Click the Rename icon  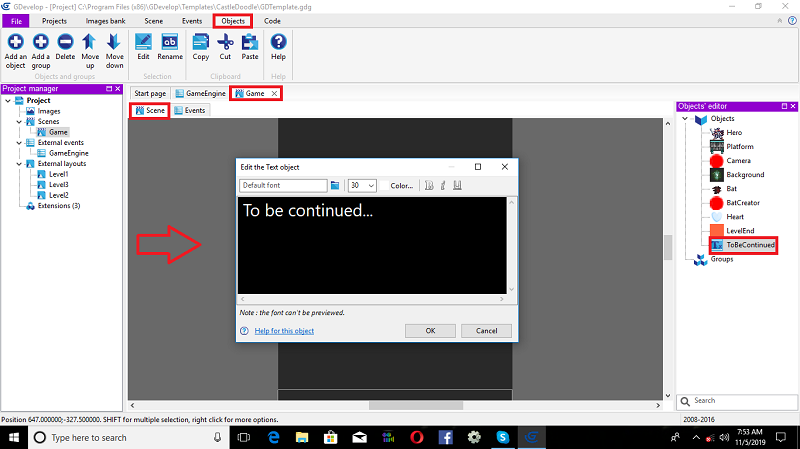(x=169, y=42)
